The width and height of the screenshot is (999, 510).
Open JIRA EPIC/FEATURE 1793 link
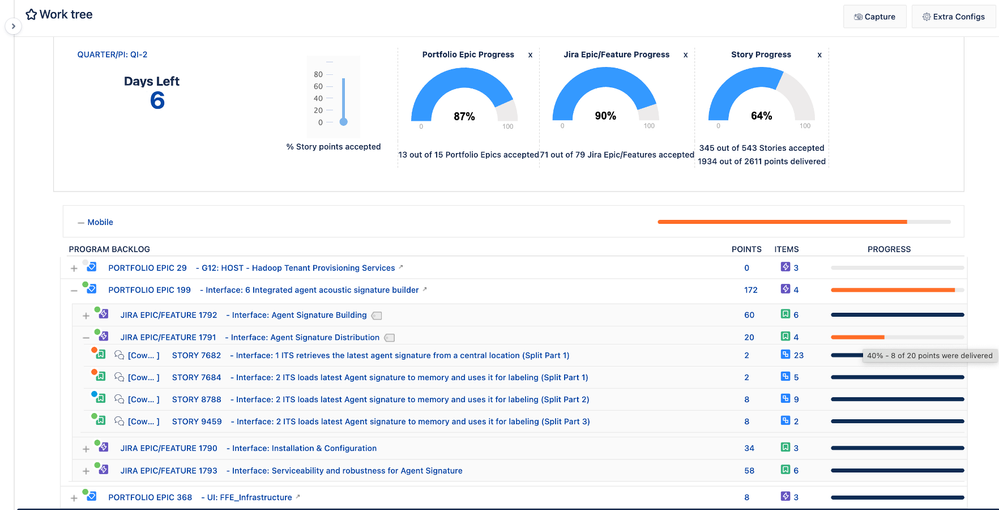169,470
